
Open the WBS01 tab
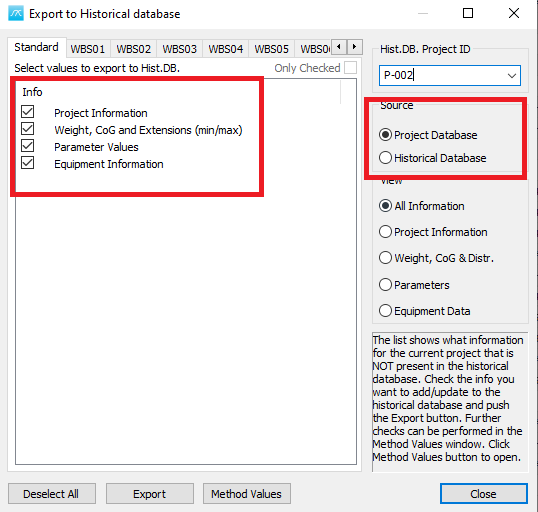(x=88, y=49)
